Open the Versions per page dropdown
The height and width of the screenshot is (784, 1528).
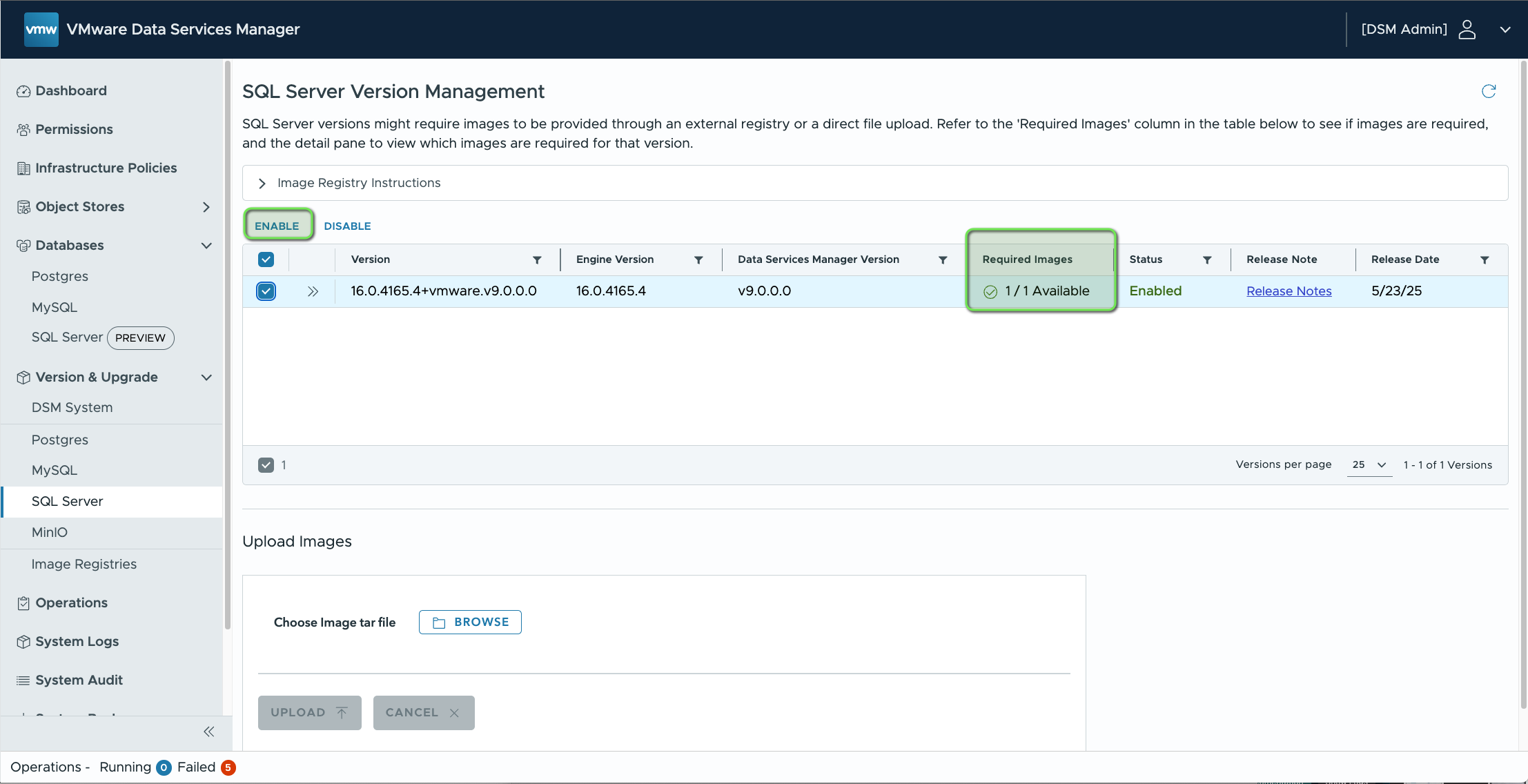coord(1369,465)
